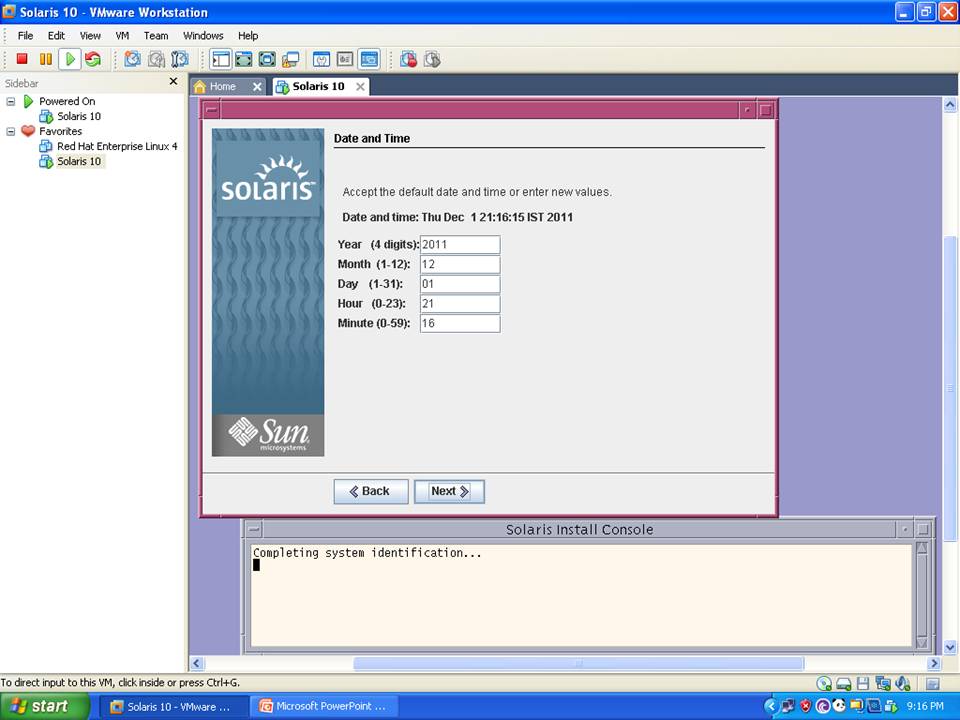Viewport: 960px width, 720px height.
Task: Open the Edit menu
Action: (56, 36)
